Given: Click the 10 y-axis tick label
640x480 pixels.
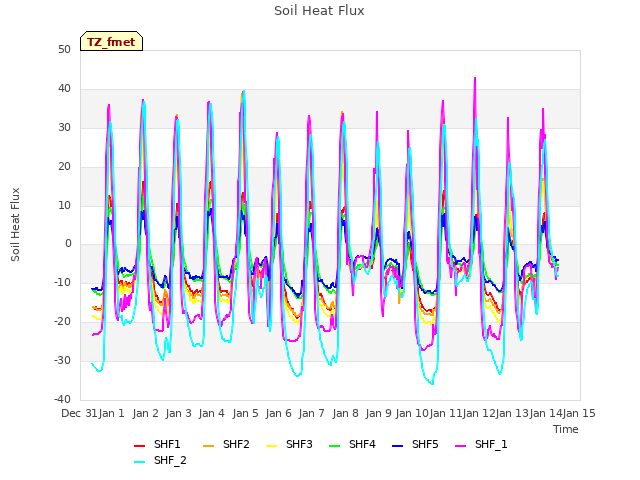Looking at the screenshot, I should click(x=64, y=205).
